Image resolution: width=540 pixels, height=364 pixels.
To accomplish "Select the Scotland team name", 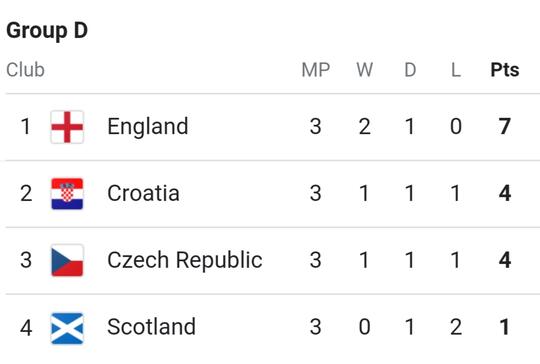I will [x=151, y=327].
